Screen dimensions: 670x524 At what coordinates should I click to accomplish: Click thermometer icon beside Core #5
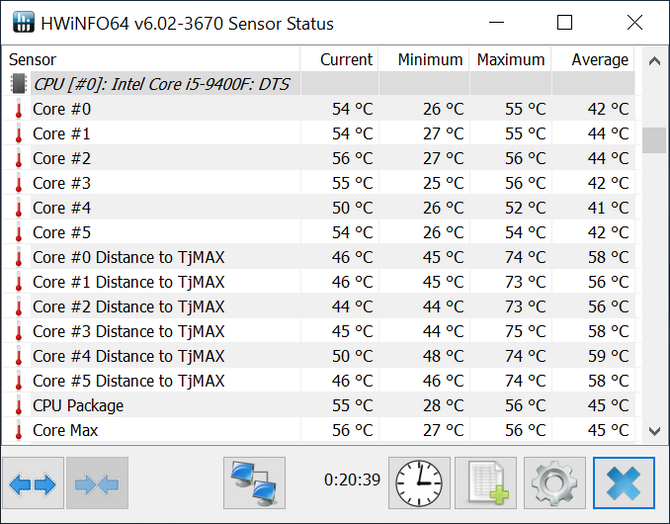coord(18,233)
